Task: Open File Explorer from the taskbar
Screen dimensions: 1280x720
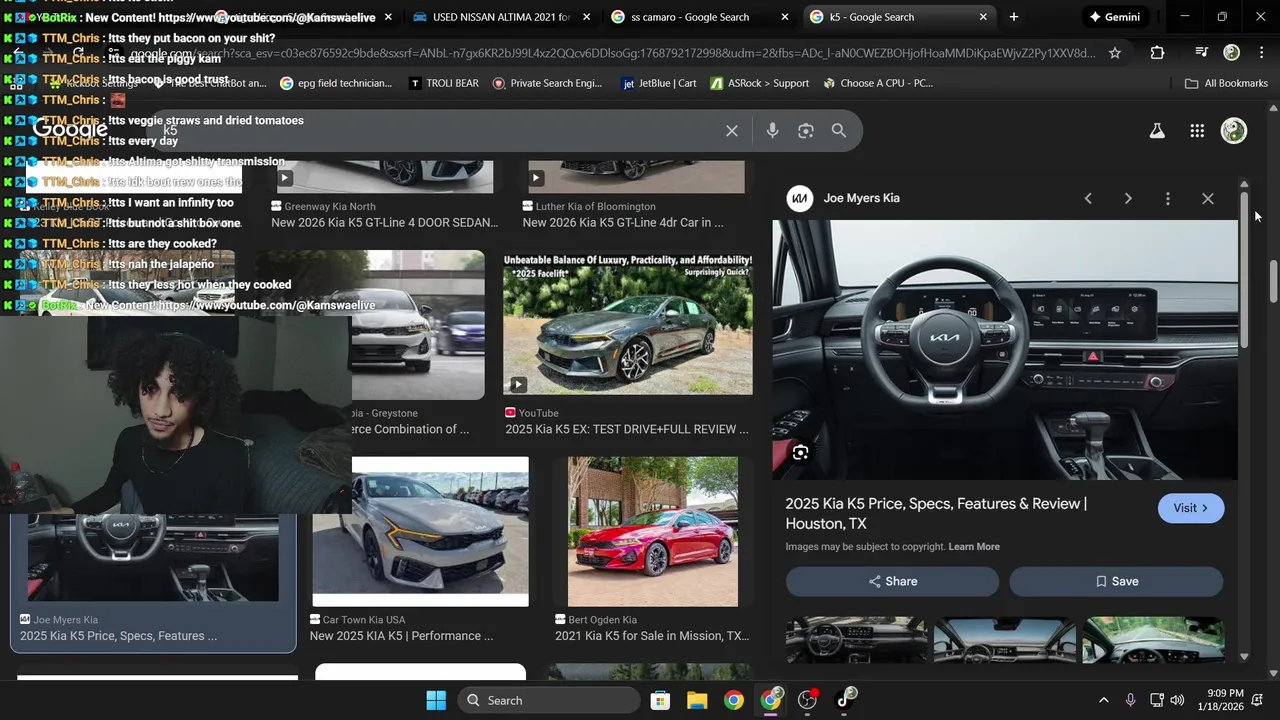Action: point(697,700)
